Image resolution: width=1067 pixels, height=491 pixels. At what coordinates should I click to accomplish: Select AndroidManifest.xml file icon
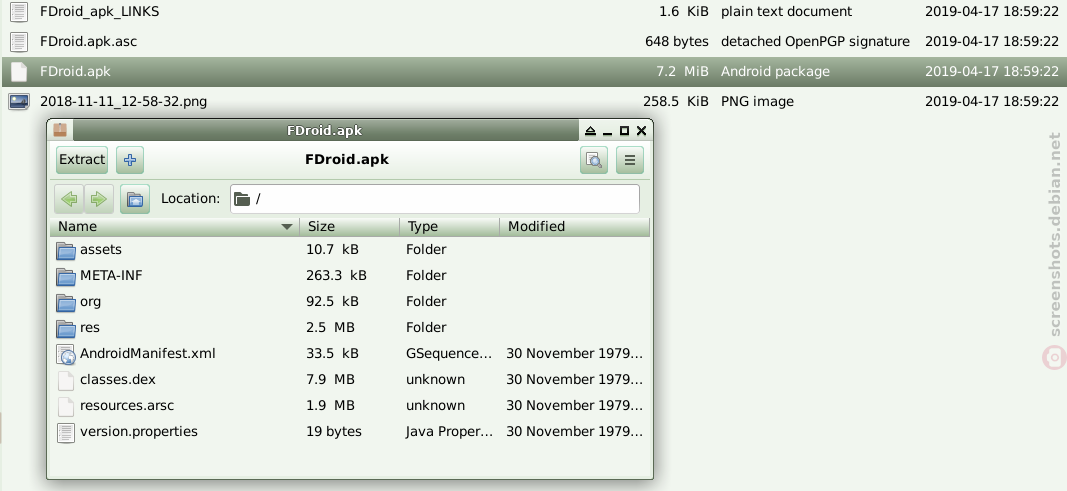[66, 354]
